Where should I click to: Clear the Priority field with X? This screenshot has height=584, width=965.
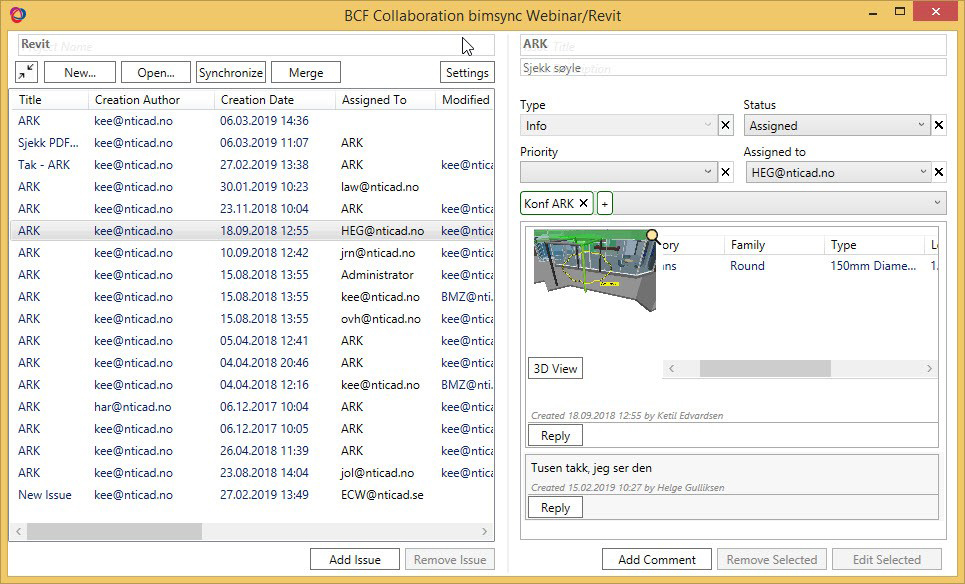[x=726, y=173]
